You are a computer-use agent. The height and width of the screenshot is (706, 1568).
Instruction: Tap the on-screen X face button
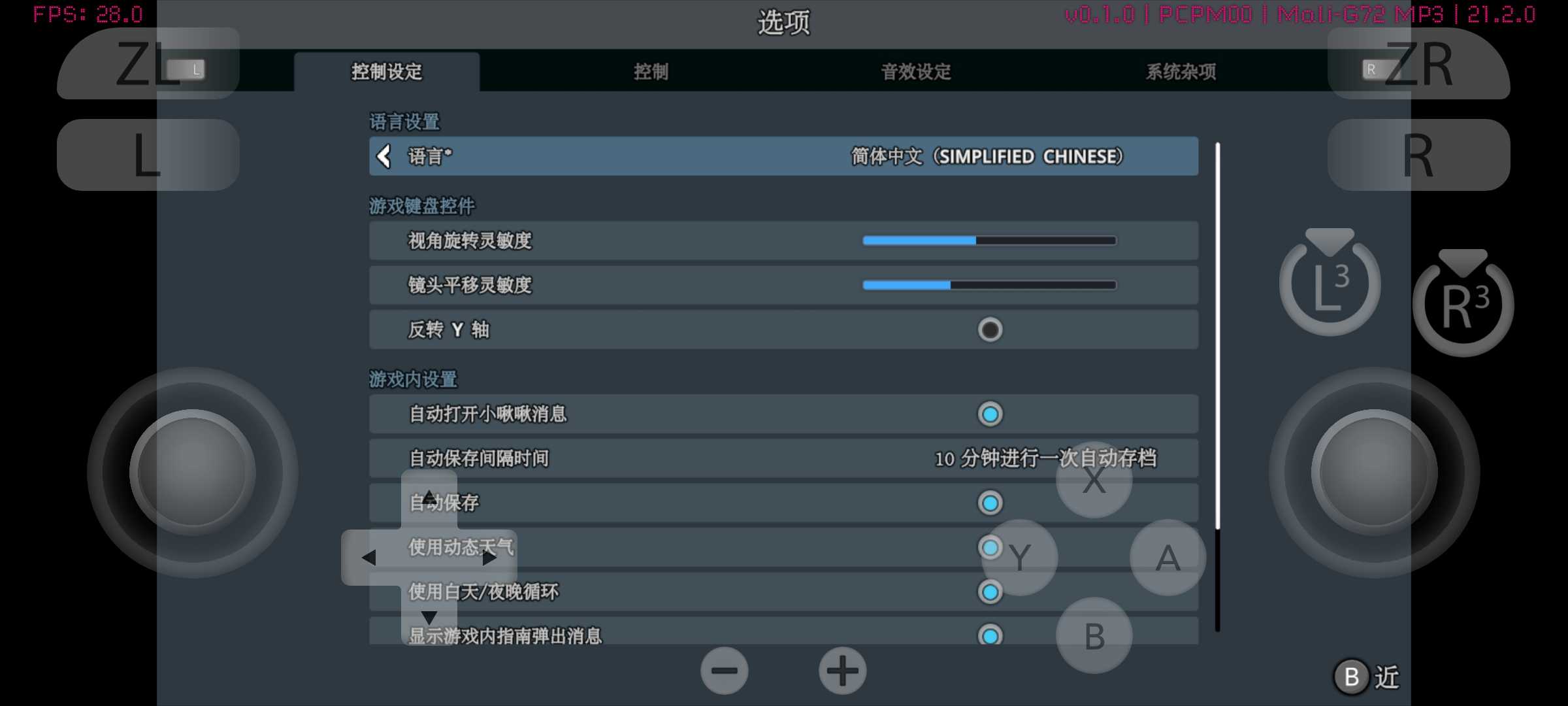[x=1094, y=480]
